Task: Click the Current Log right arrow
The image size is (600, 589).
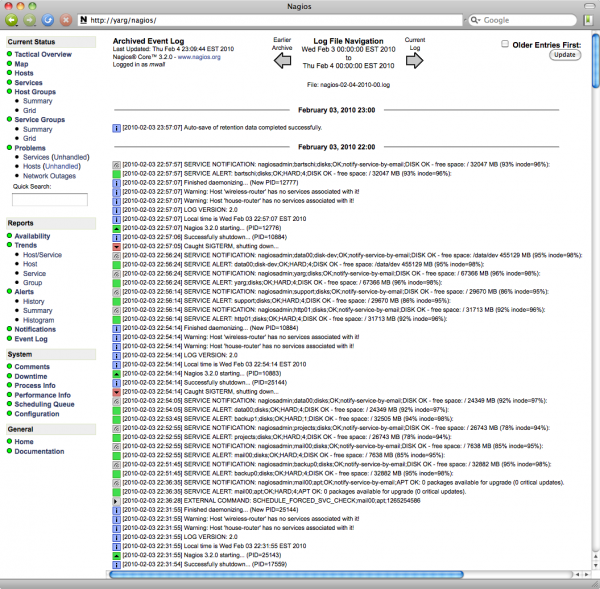Action: coord(415,61)
